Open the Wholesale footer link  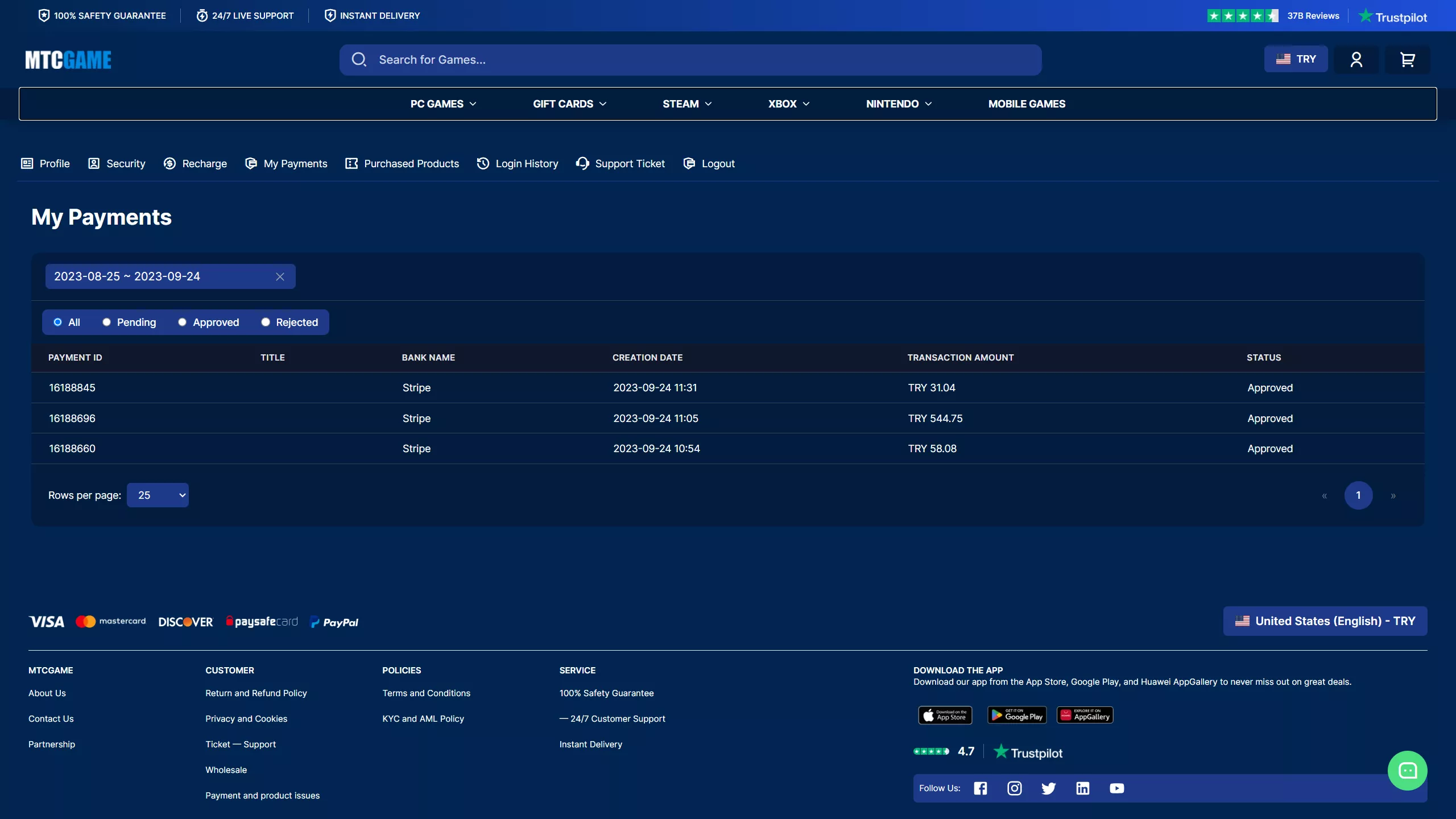pos(226,770)
